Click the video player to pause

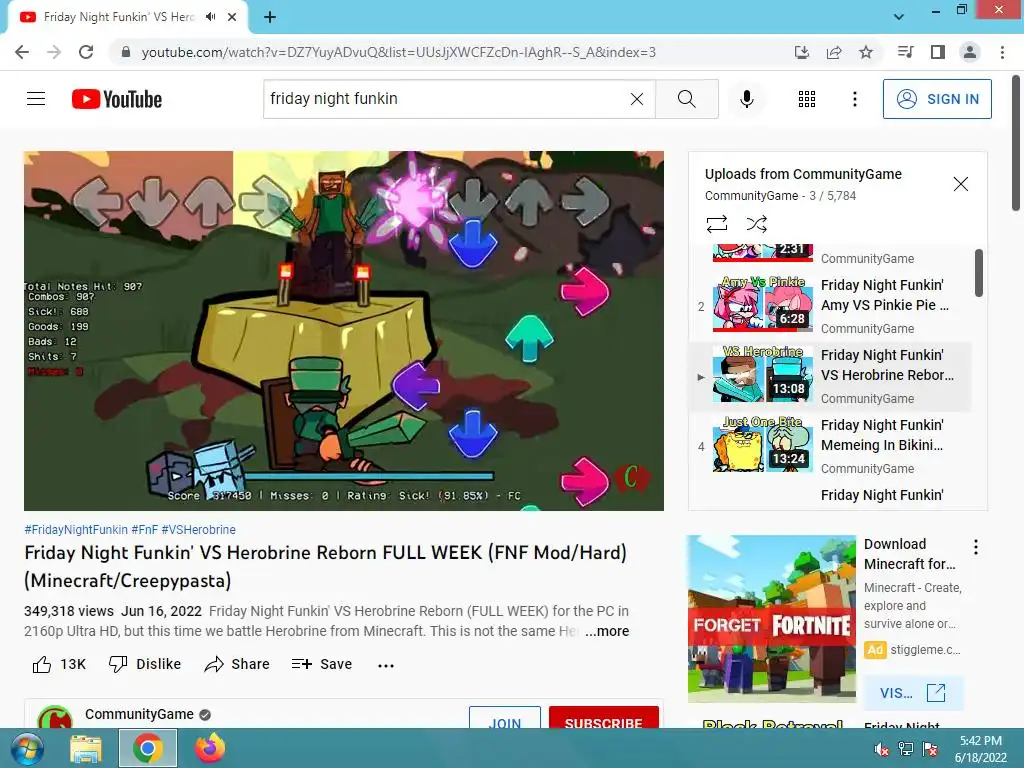pyautogui.click(x=344, y=331)
